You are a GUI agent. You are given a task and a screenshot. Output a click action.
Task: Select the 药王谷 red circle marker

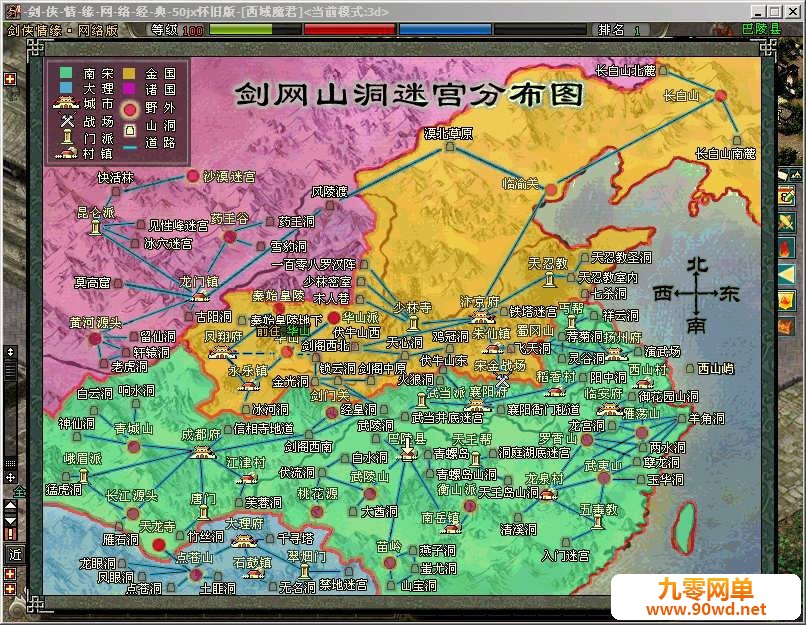click(x=230, y=237)
